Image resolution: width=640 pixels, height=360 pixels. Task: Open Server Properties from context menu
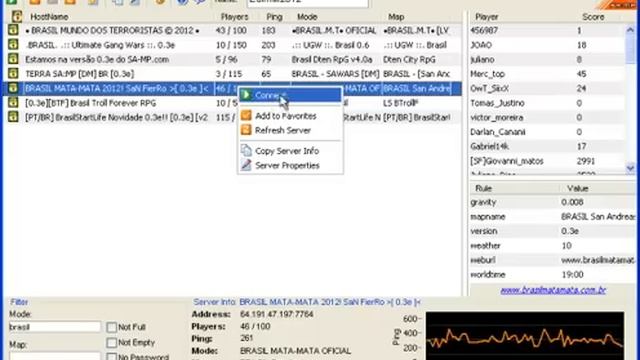point(290,165)
